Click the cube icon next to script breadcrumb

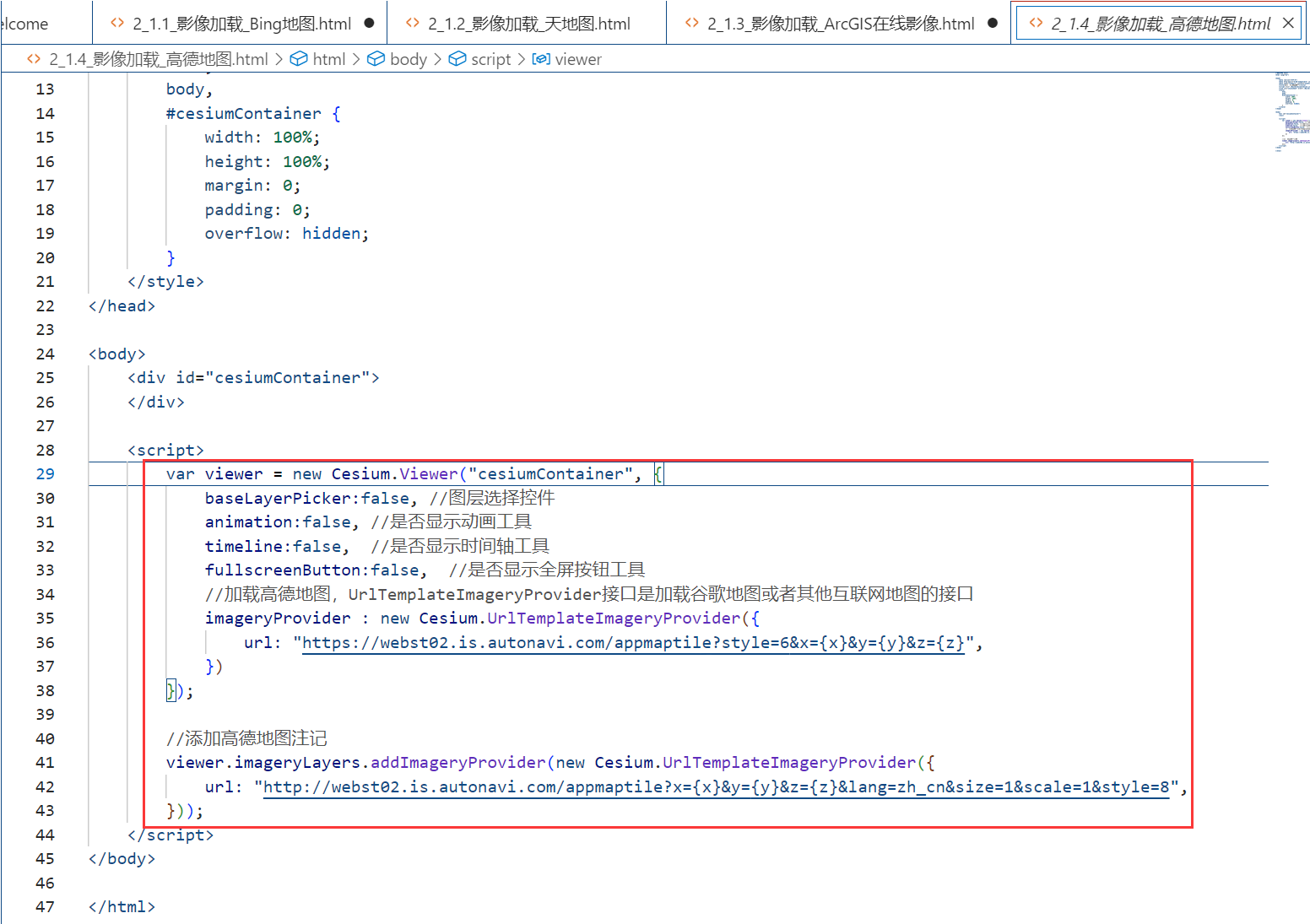click(457, 59)
